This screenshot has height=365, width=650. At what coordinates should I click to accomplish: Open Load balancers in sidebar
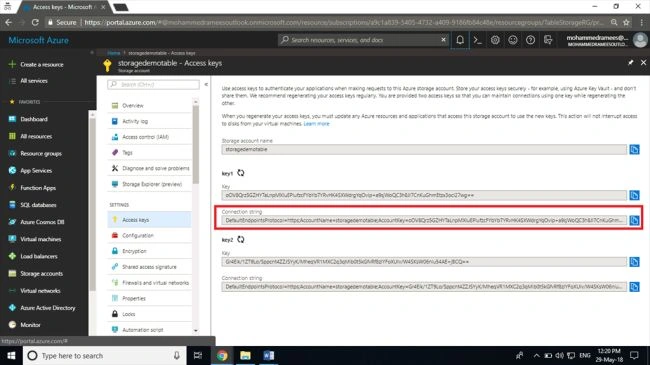(x=39, y=256)
